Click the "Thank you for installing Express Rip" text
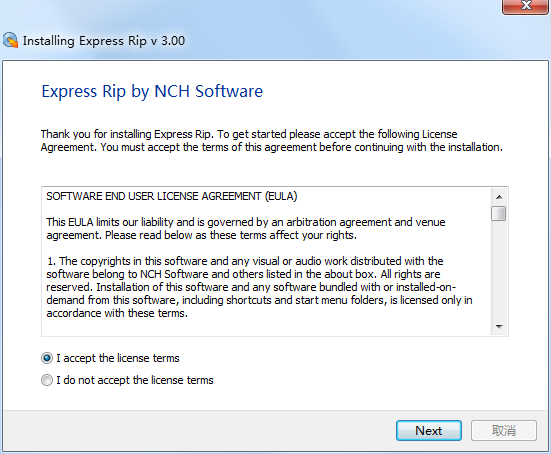551x454 pixels. pos(272,141)
